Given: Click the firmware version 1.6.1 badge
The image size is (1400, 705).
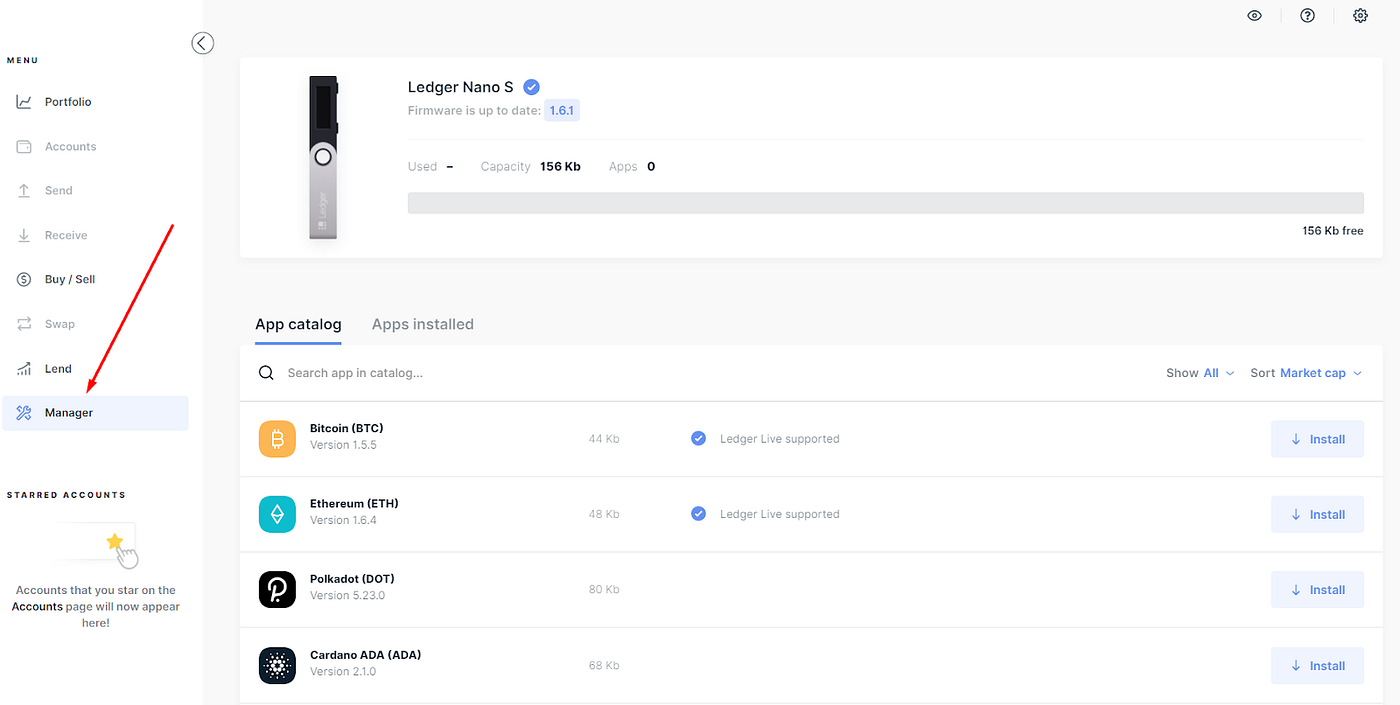Looking at the screenshot, I should click(562, 110).
